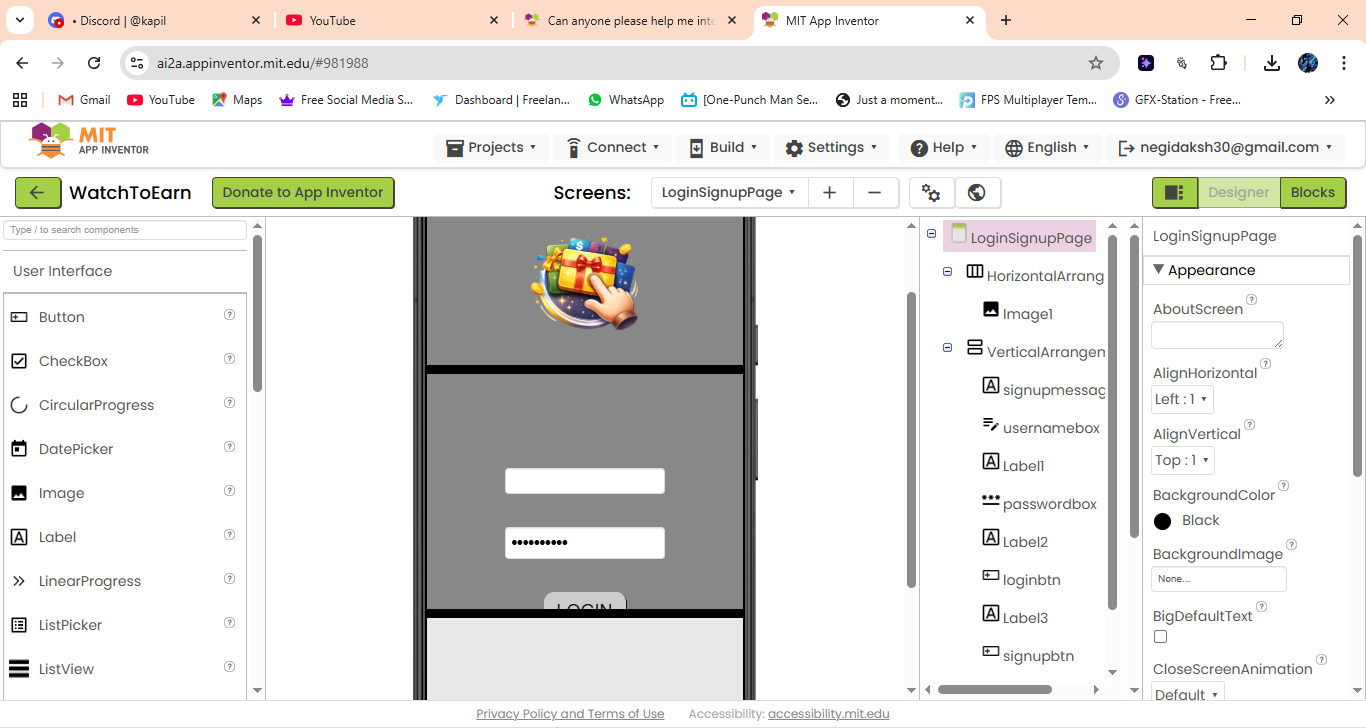Open the browser Extensions puzzle icon

click(x=1218, y=63)
